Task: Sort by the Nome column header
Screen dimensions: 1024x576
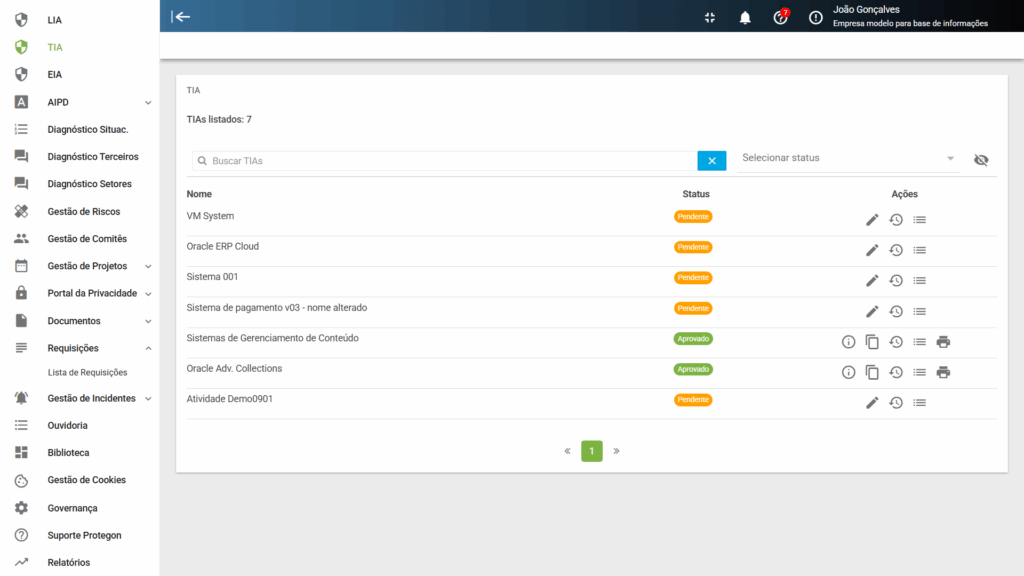Action: tap(199, 194)
